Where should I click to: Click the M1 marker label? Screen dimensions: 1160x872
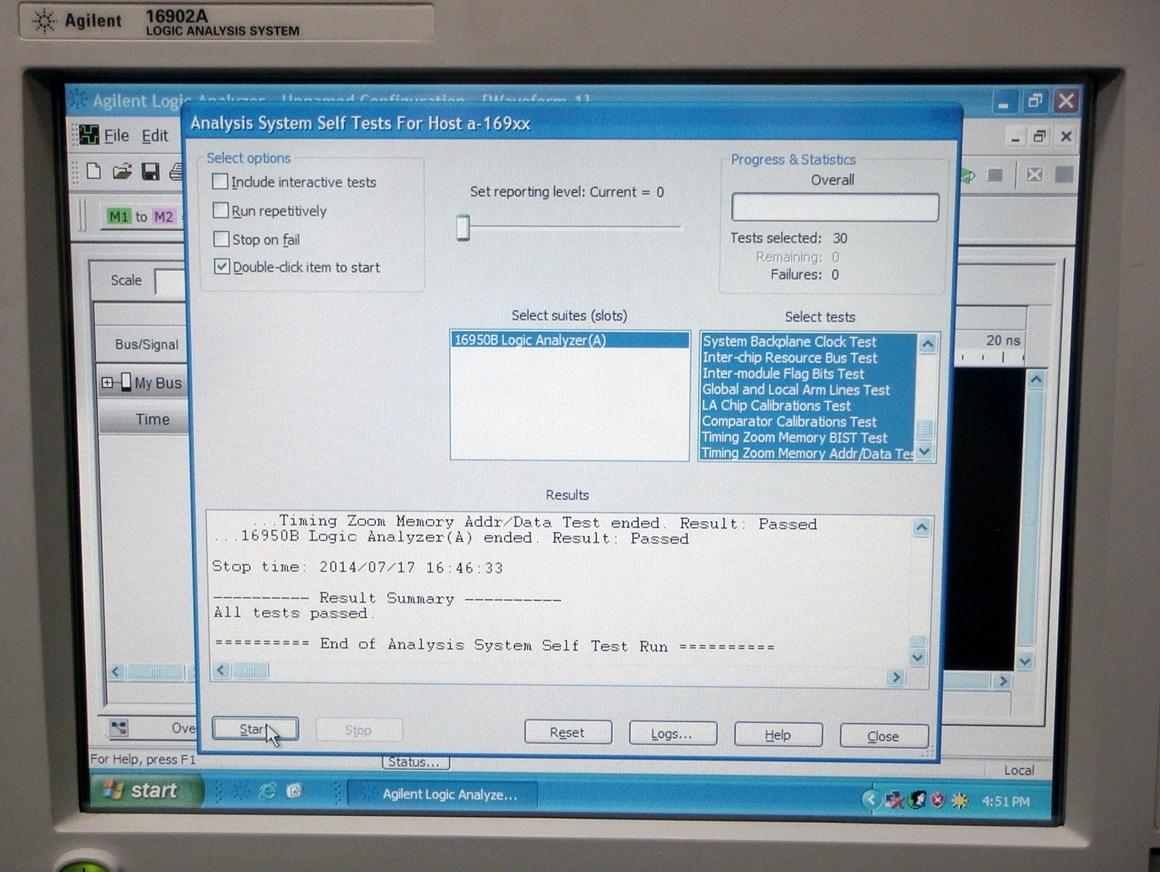(118, 217)
